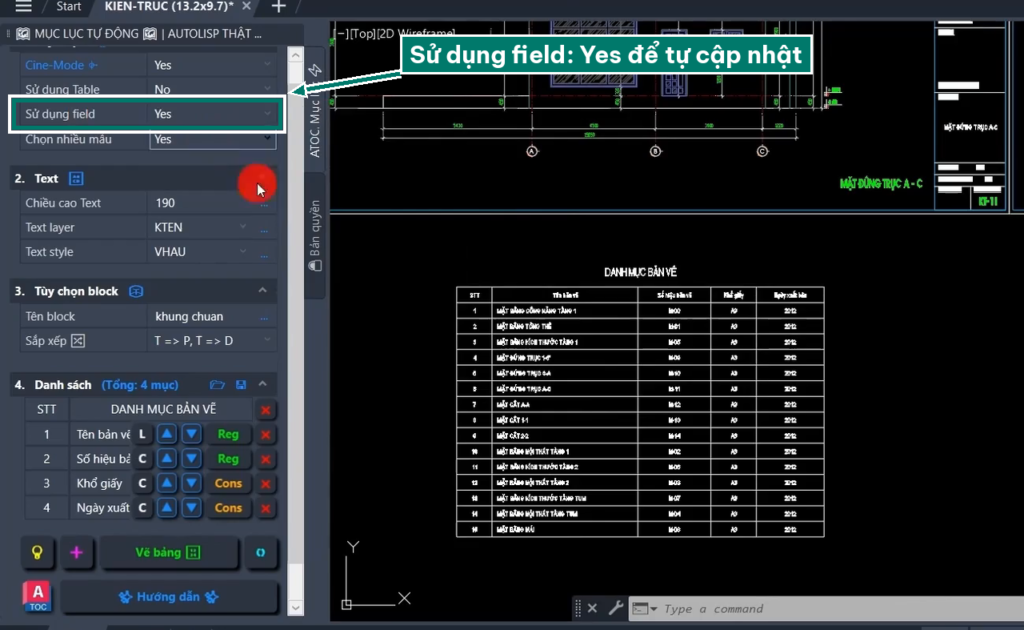Toggle Cons mode for row 3 Khổ giấy
The height and width of the screenshot is (630, 1024).
point(228,483)
